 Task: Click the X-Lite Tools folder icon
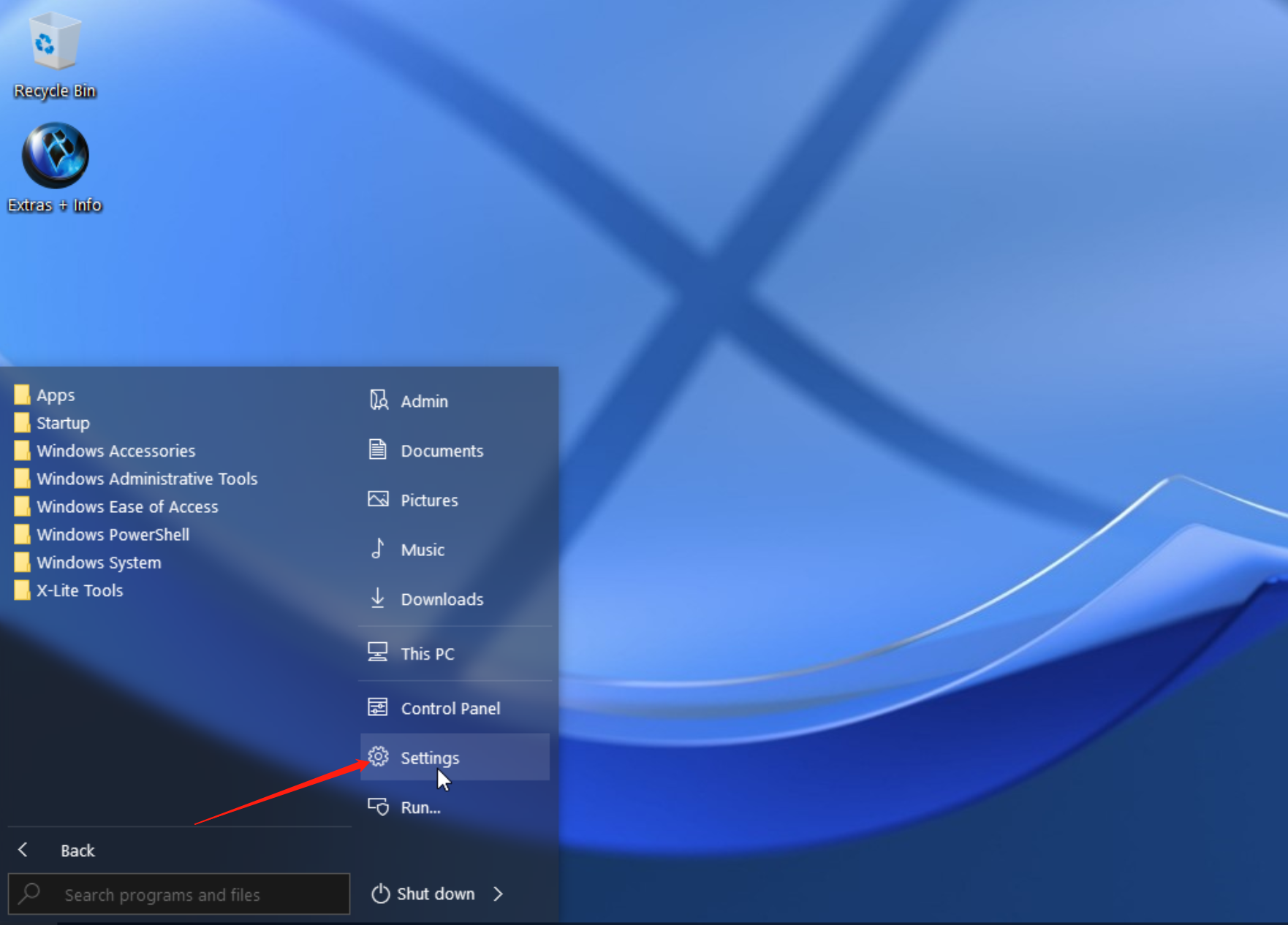(22, 590)
